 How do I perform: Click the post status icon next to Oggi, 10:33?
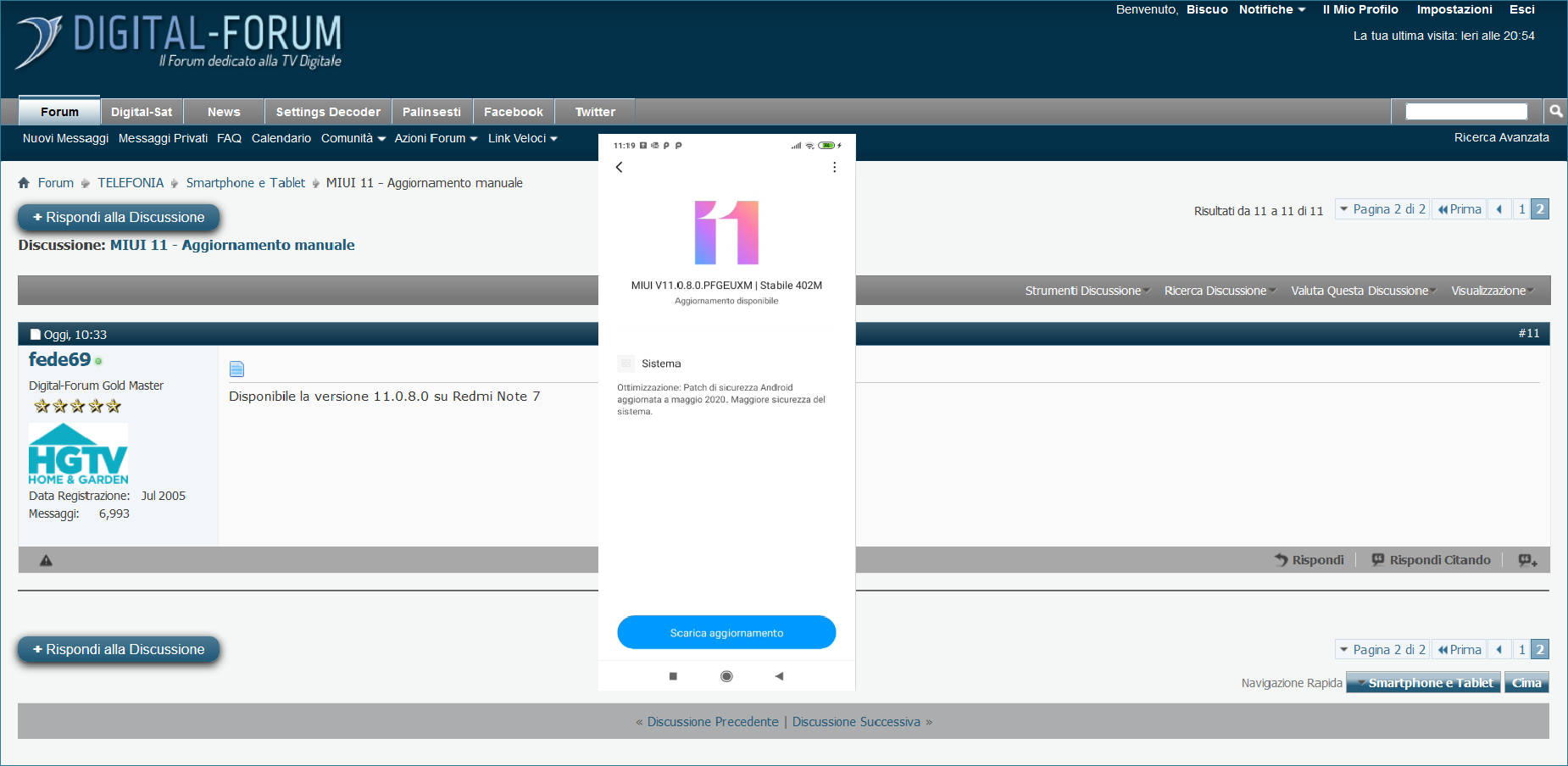36,335
